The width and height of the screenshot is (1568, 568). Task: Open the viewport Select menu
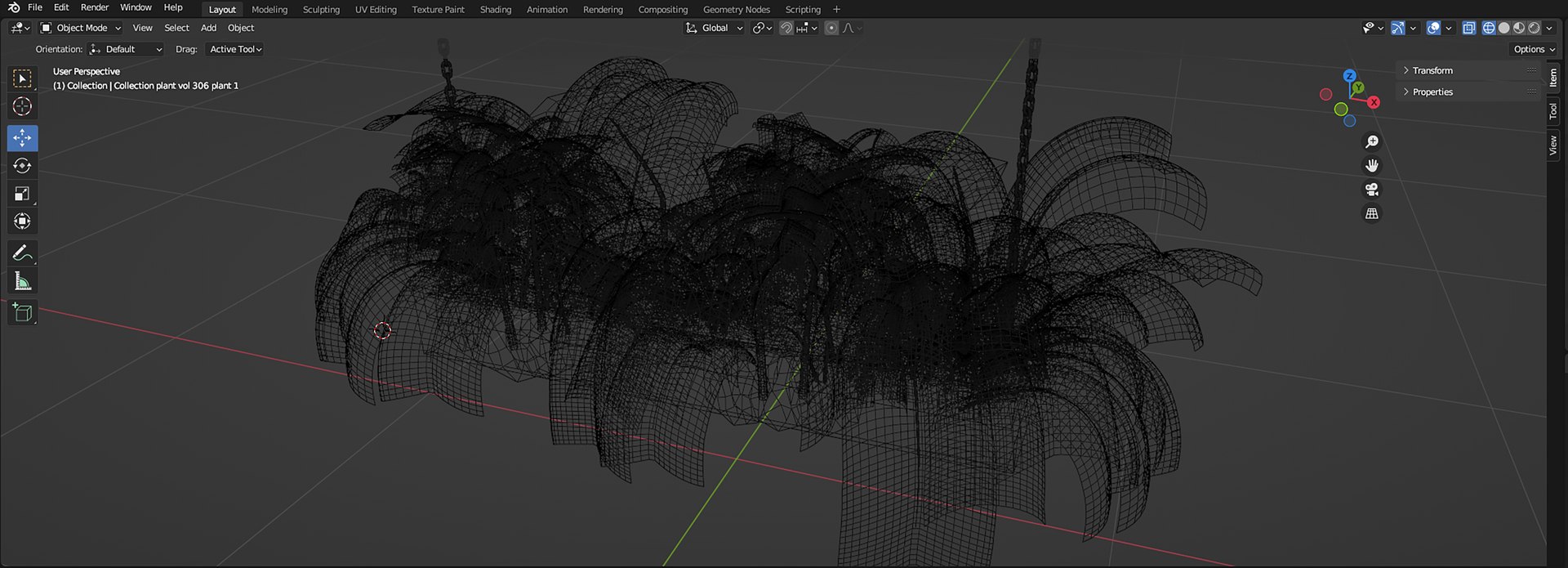176,28
